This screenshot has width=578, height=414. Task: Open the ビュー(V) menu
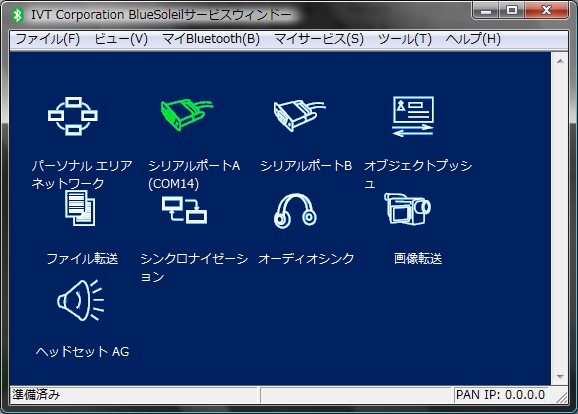click(x=121, y=39)
